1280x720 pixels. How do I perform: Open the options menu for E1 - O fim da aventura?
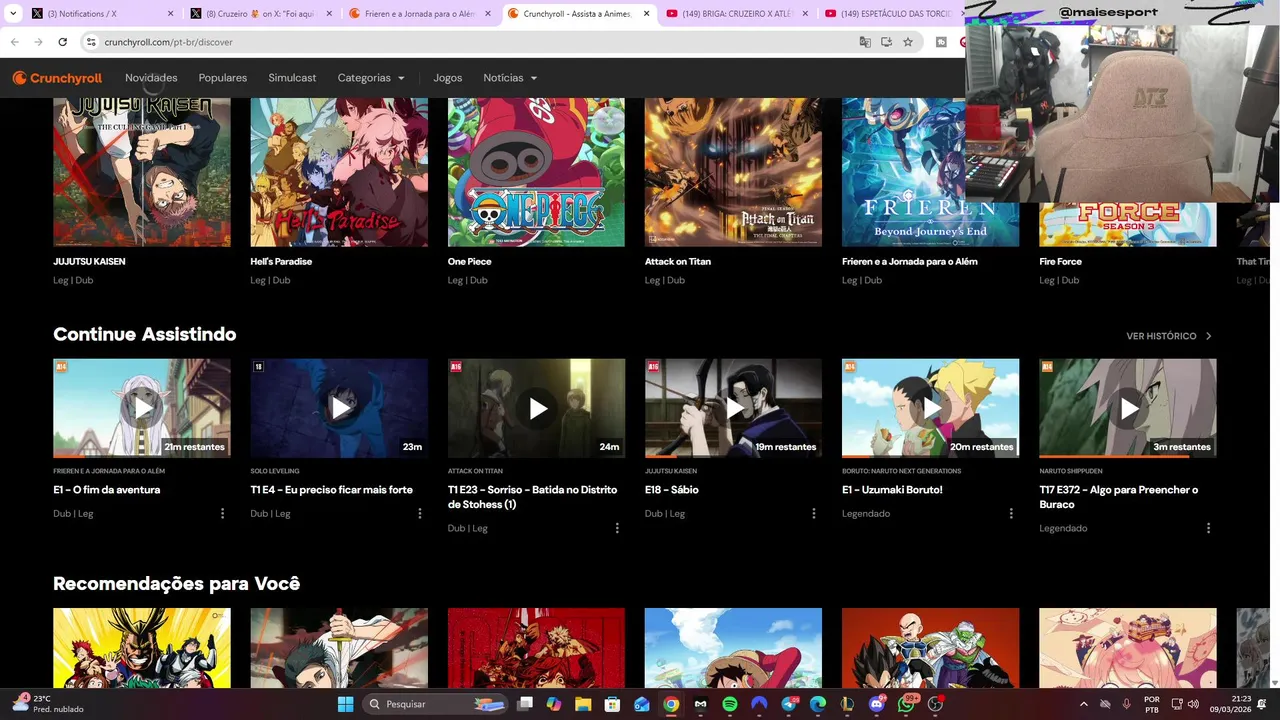pos(222,513)
